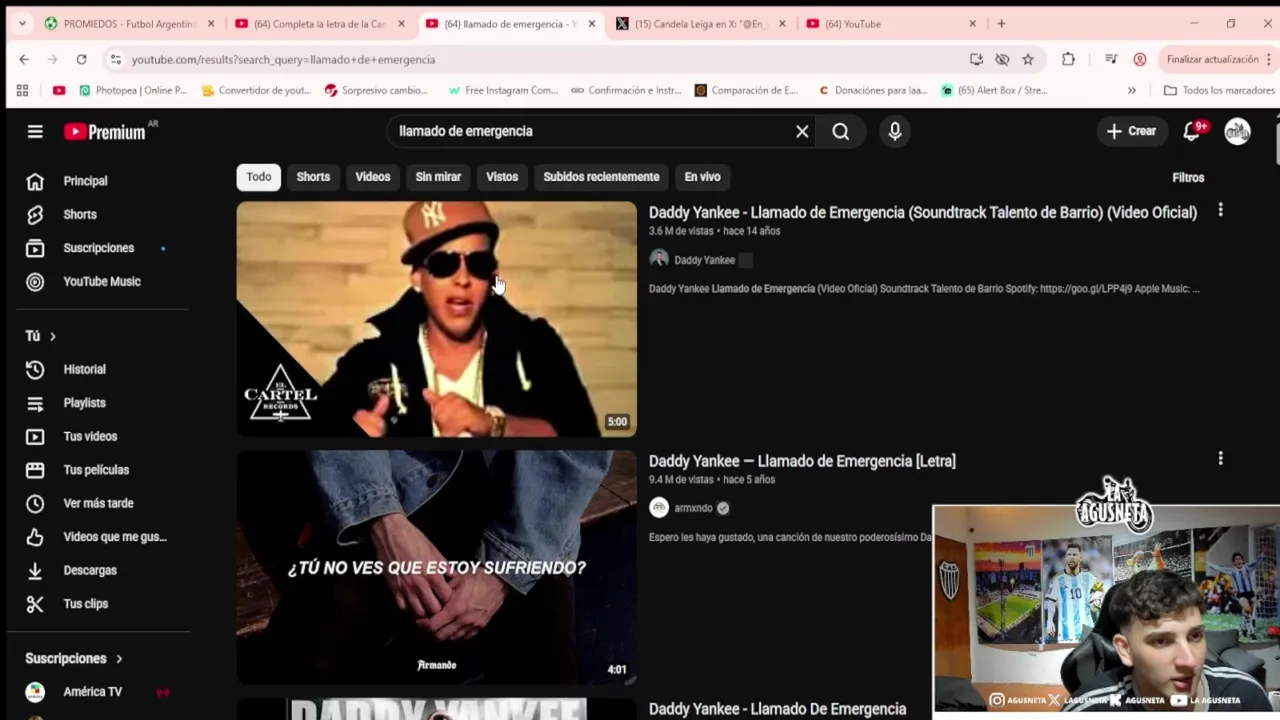
Task: Go back in browser
Action: pos(24,60)
